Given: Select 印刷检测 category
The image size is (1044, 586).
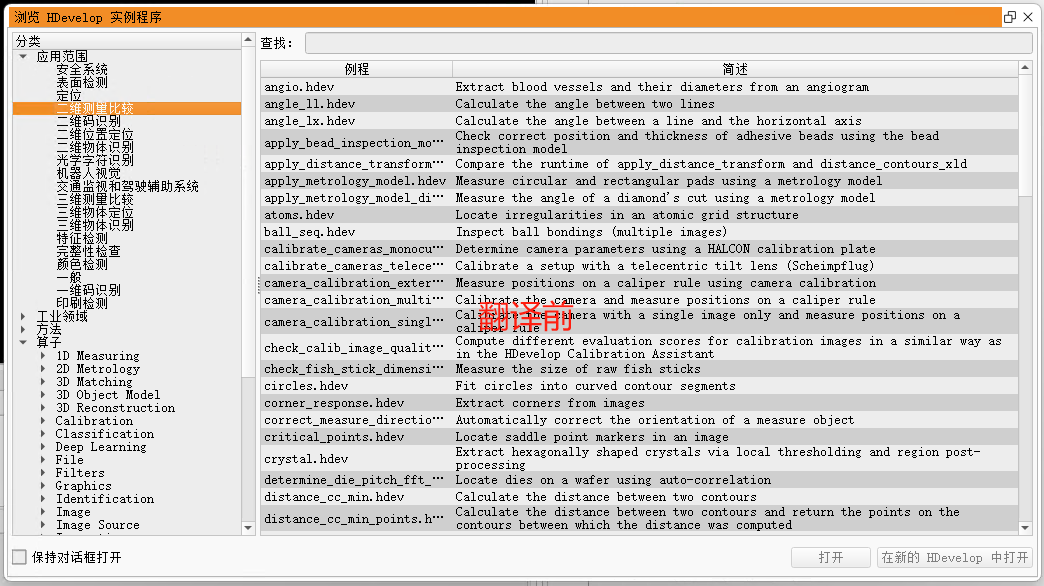Looking at the screenshot, I should tap(82, 303).
